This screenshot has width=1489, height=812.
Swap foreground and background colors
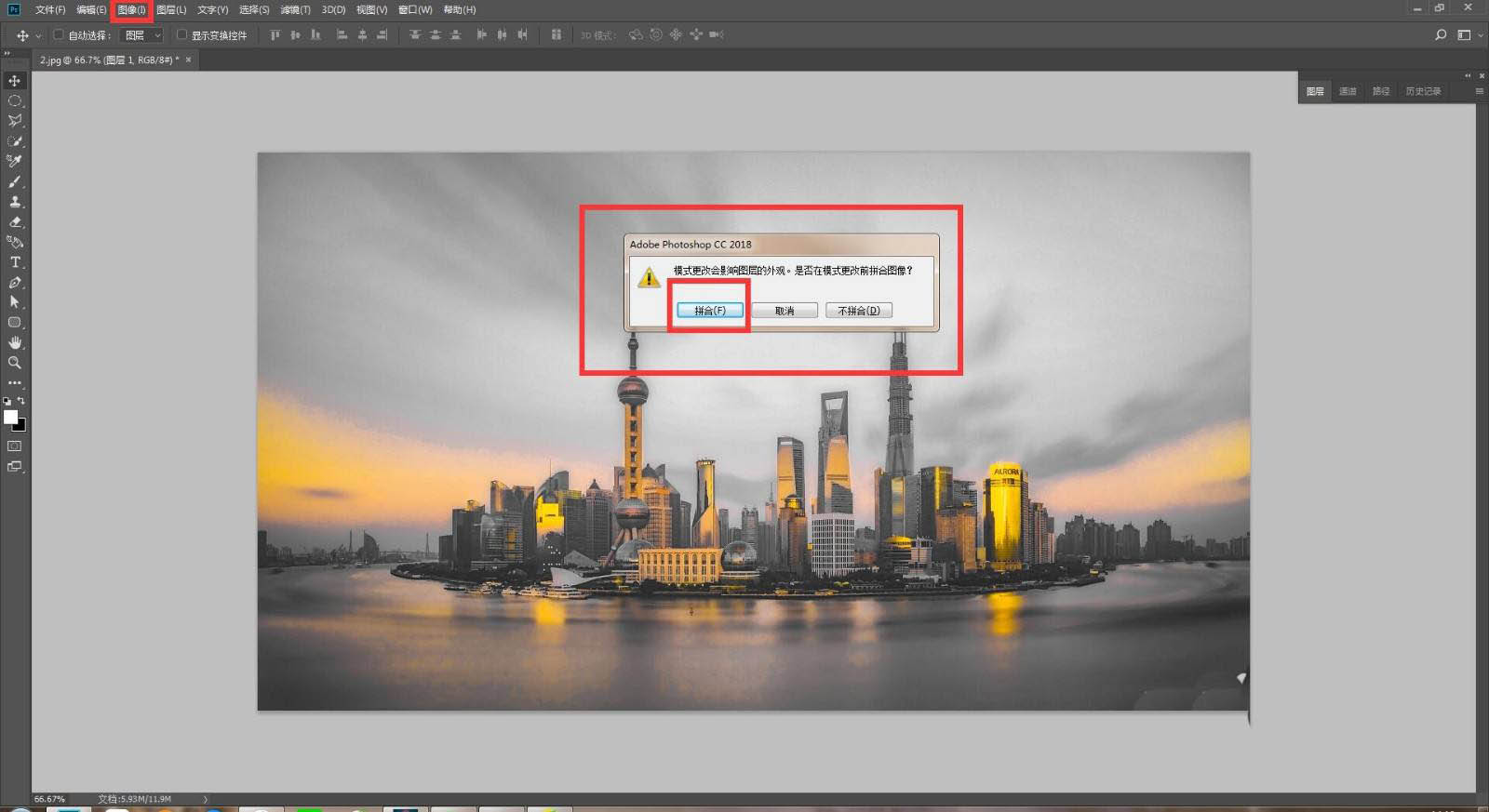point(21,401)
